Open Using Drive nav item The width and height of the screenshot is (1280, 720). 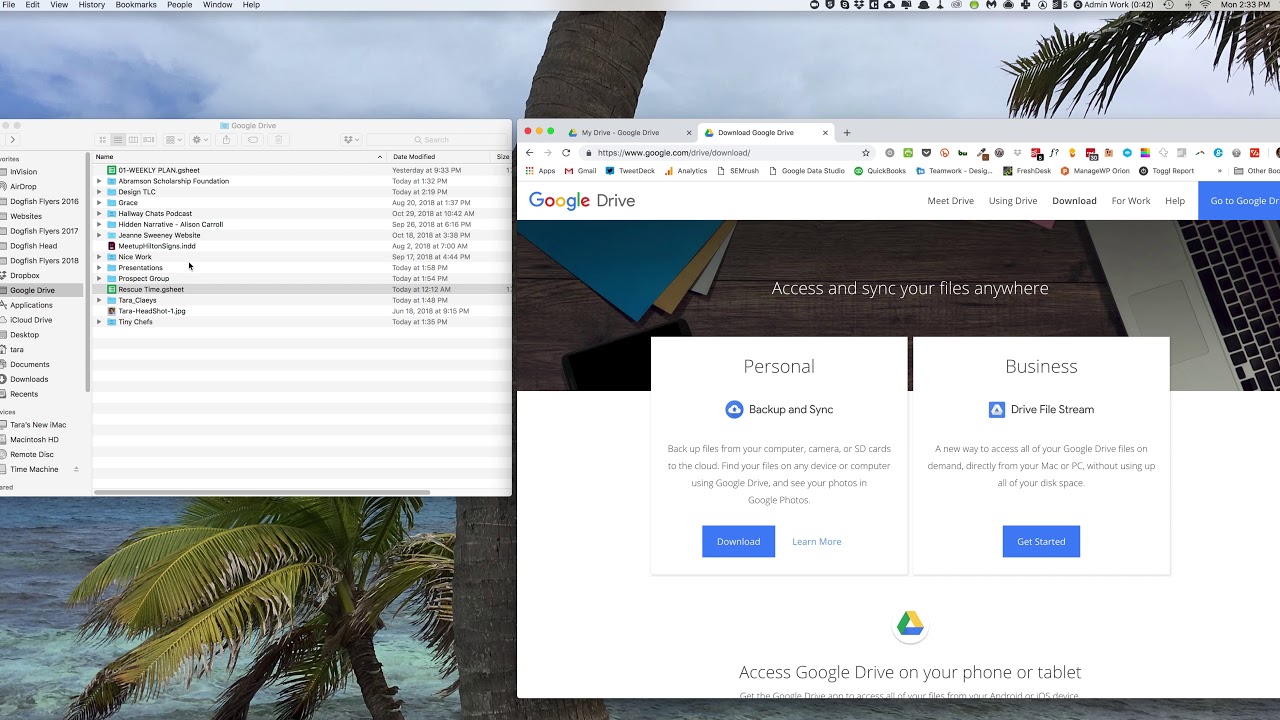click(x=1013, y=201)
